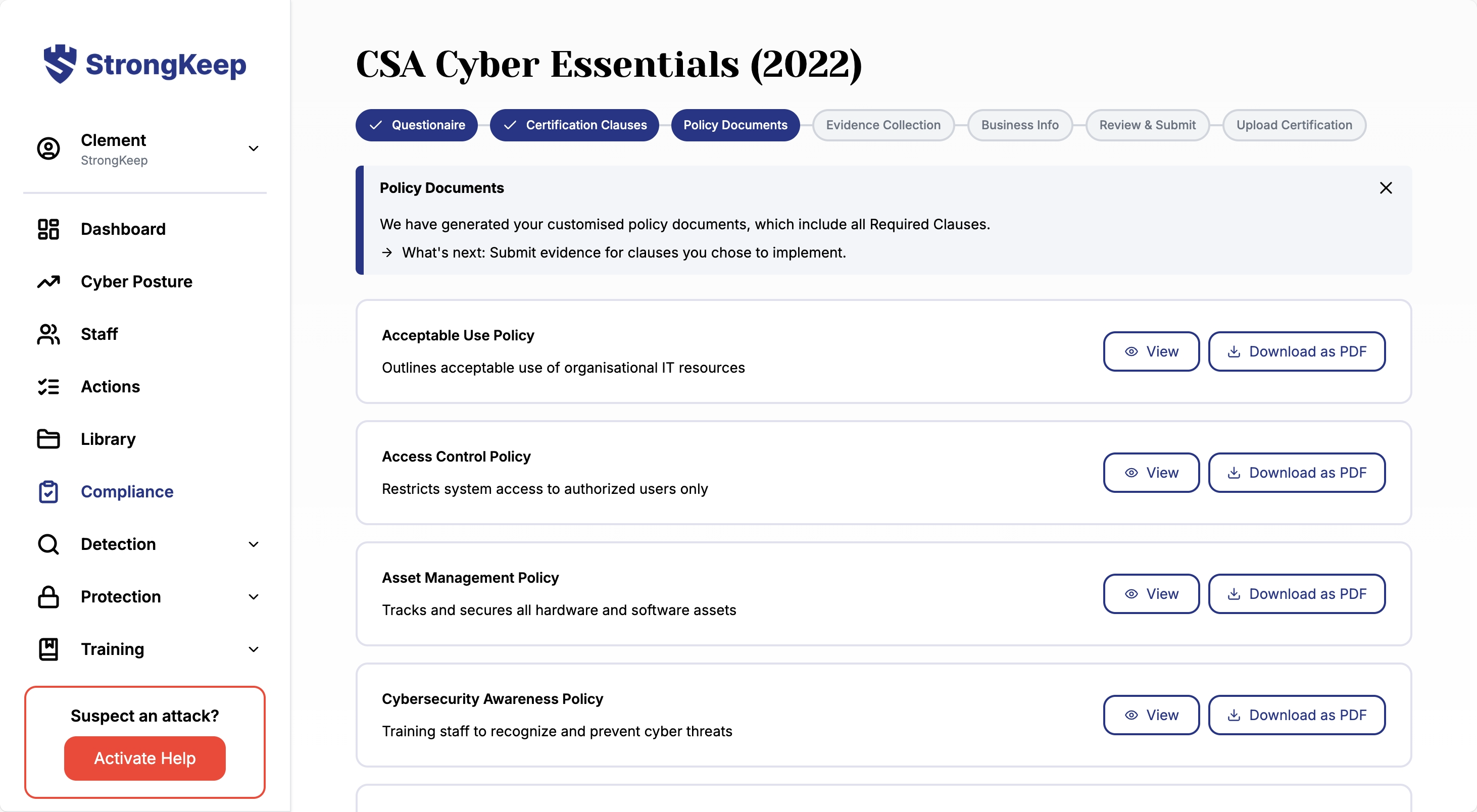This screenshot has height=812, width=1477.
Task: Click the StrongKeep shield logo
Action: pyautogui.click(x=60, y=64)
